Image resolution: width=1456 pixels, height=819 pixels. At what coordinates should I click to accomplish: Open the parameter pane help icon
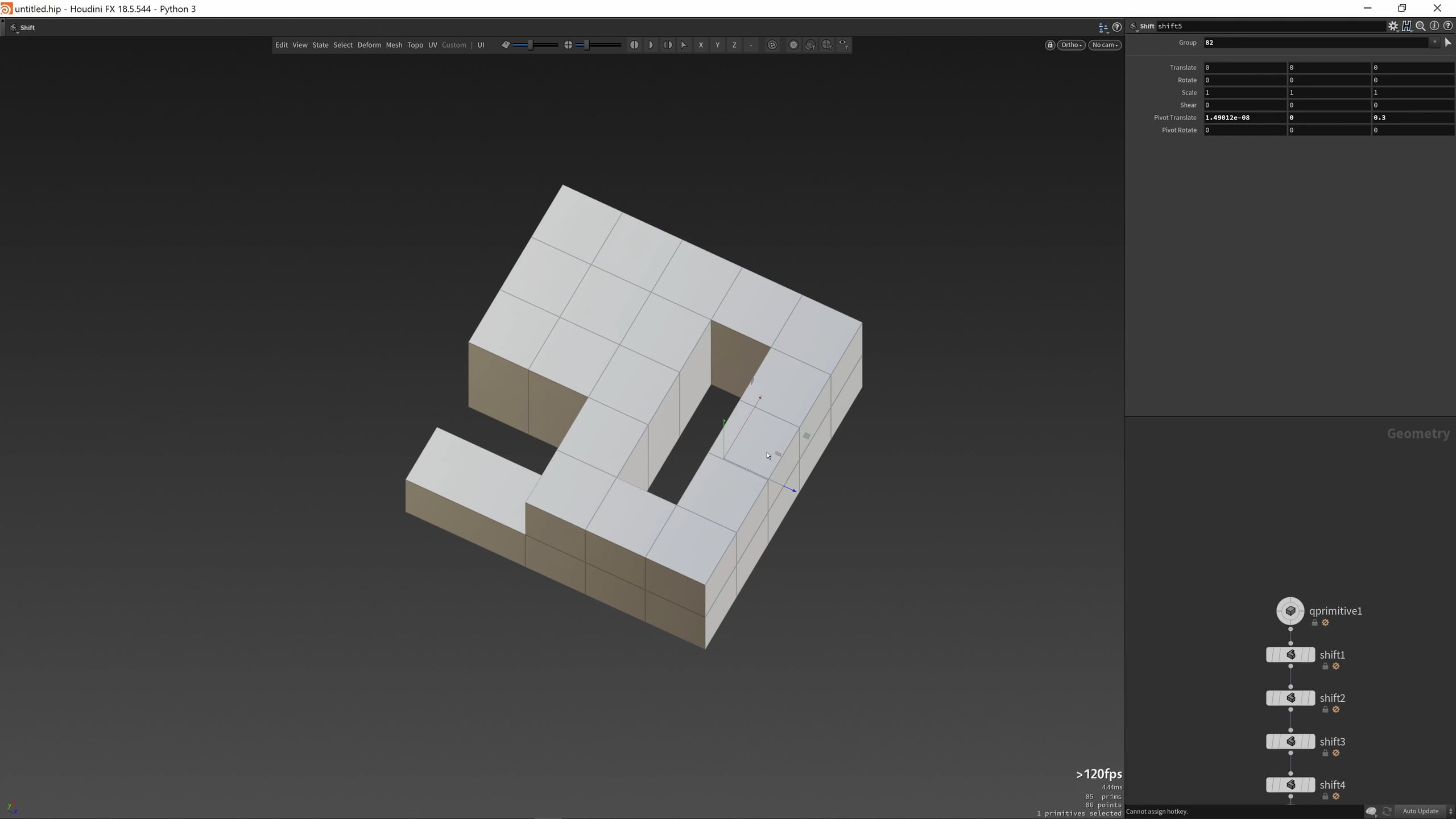[x=1448, y=26]
